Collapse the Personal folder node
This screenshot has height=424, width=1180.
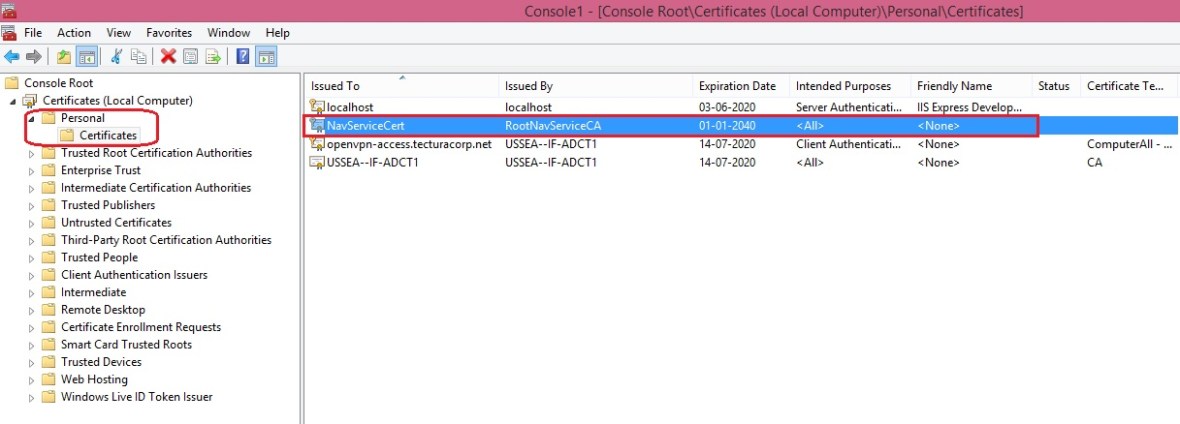click(x=31, y=118)
